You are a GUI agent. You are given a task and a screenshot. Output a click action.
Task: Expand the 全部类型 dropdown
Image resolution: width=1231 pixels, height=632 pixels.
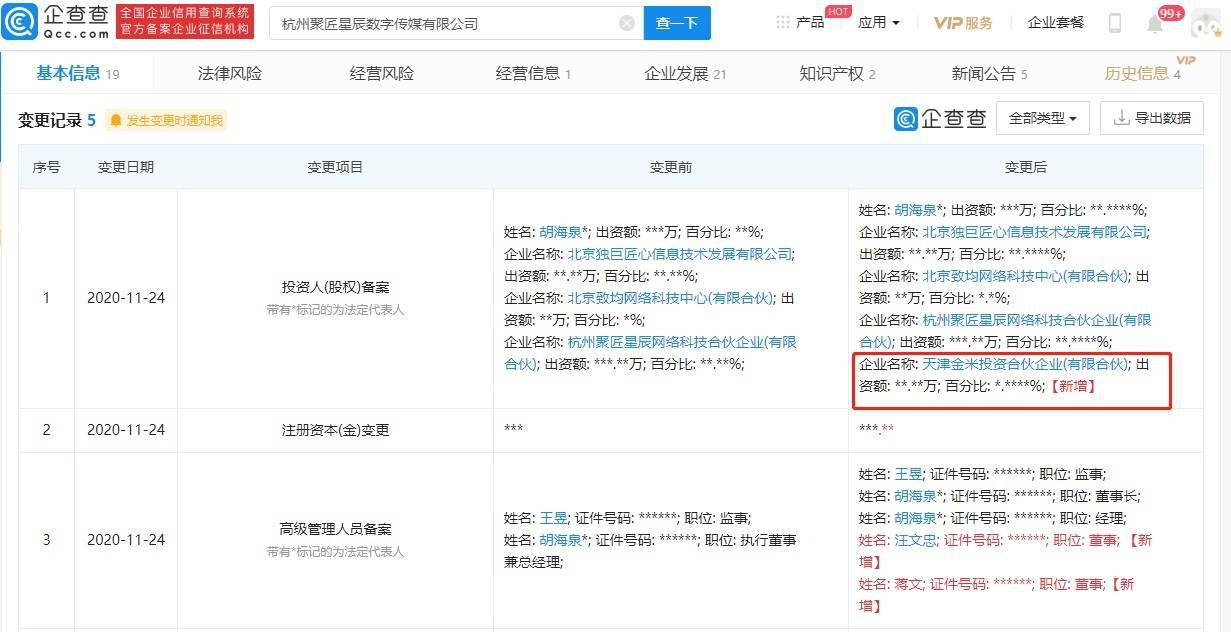pos(1043,118)
